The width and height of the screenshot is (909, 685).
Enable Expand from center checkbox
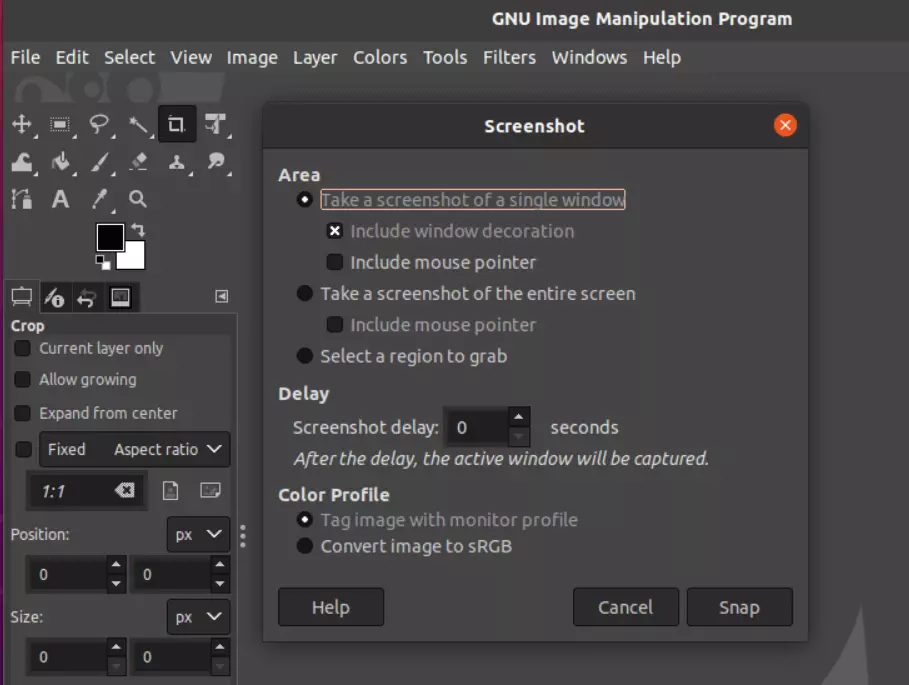[x=23, y=413]
